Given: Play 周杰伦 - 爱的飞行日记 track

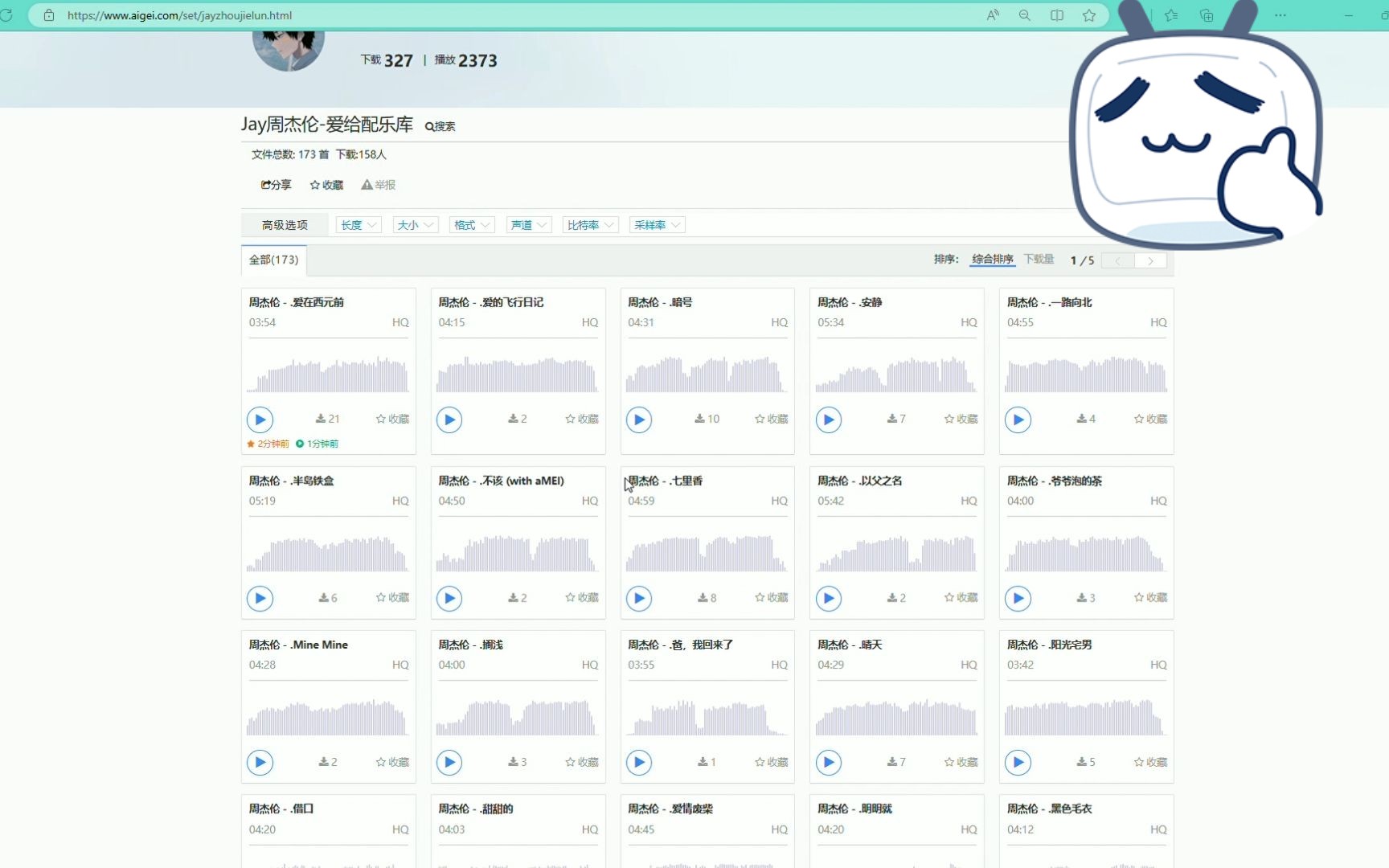Looking at the screenshot, I should [449, 420].
